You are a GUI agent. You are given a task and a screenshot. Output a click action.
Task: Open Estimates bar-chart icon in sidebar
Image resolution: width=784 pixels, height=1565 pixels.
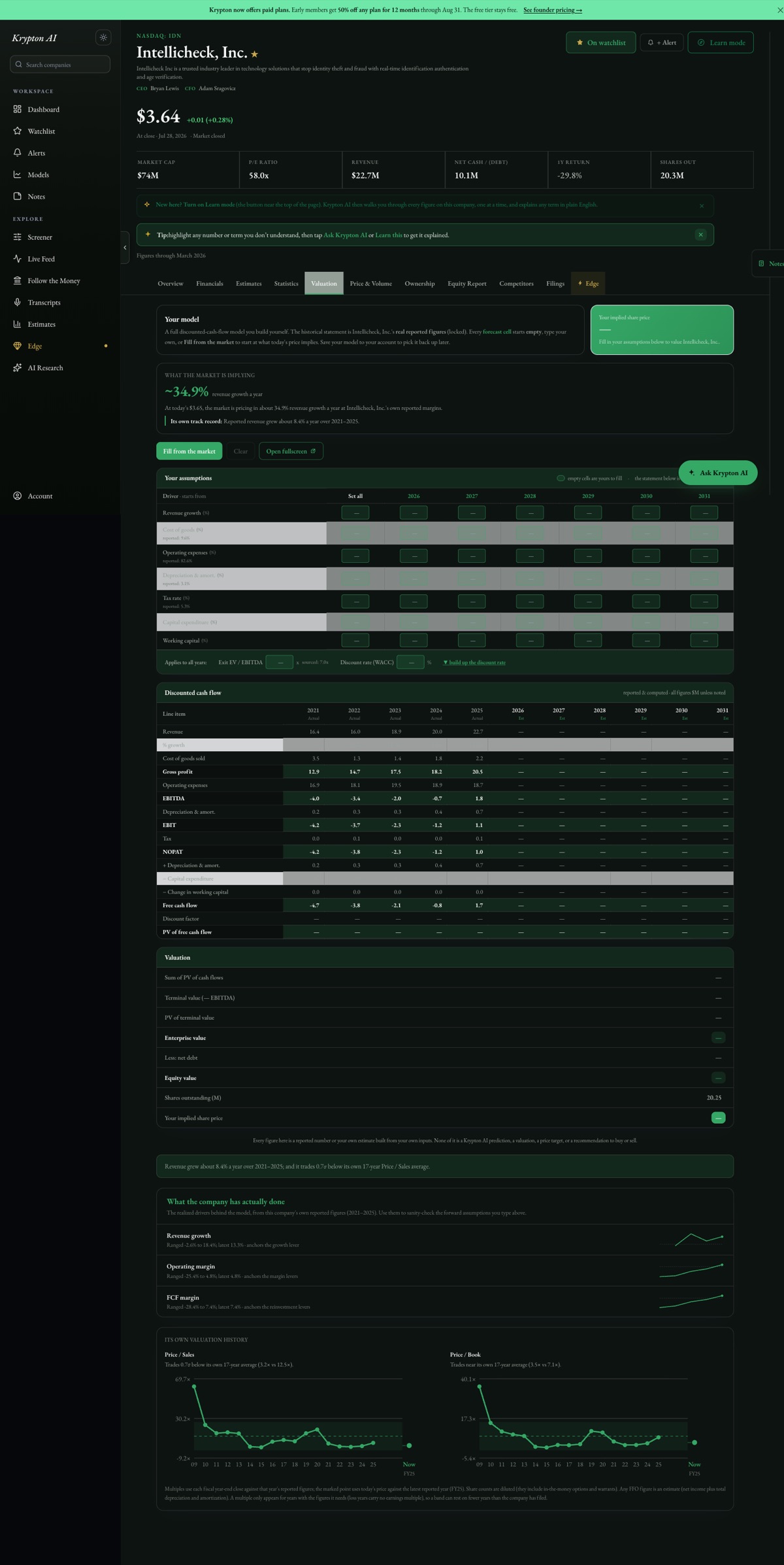point(18,324)
